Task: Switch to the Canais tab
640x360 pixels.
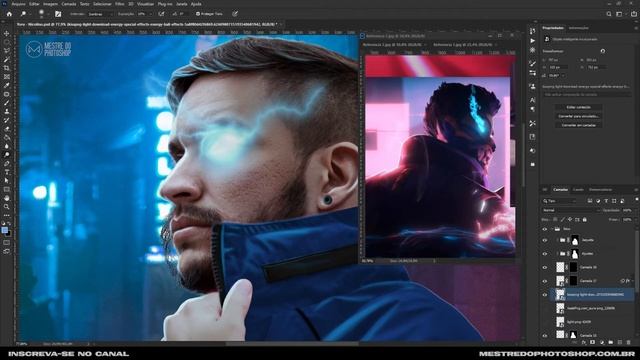Action: coord(578,190)
